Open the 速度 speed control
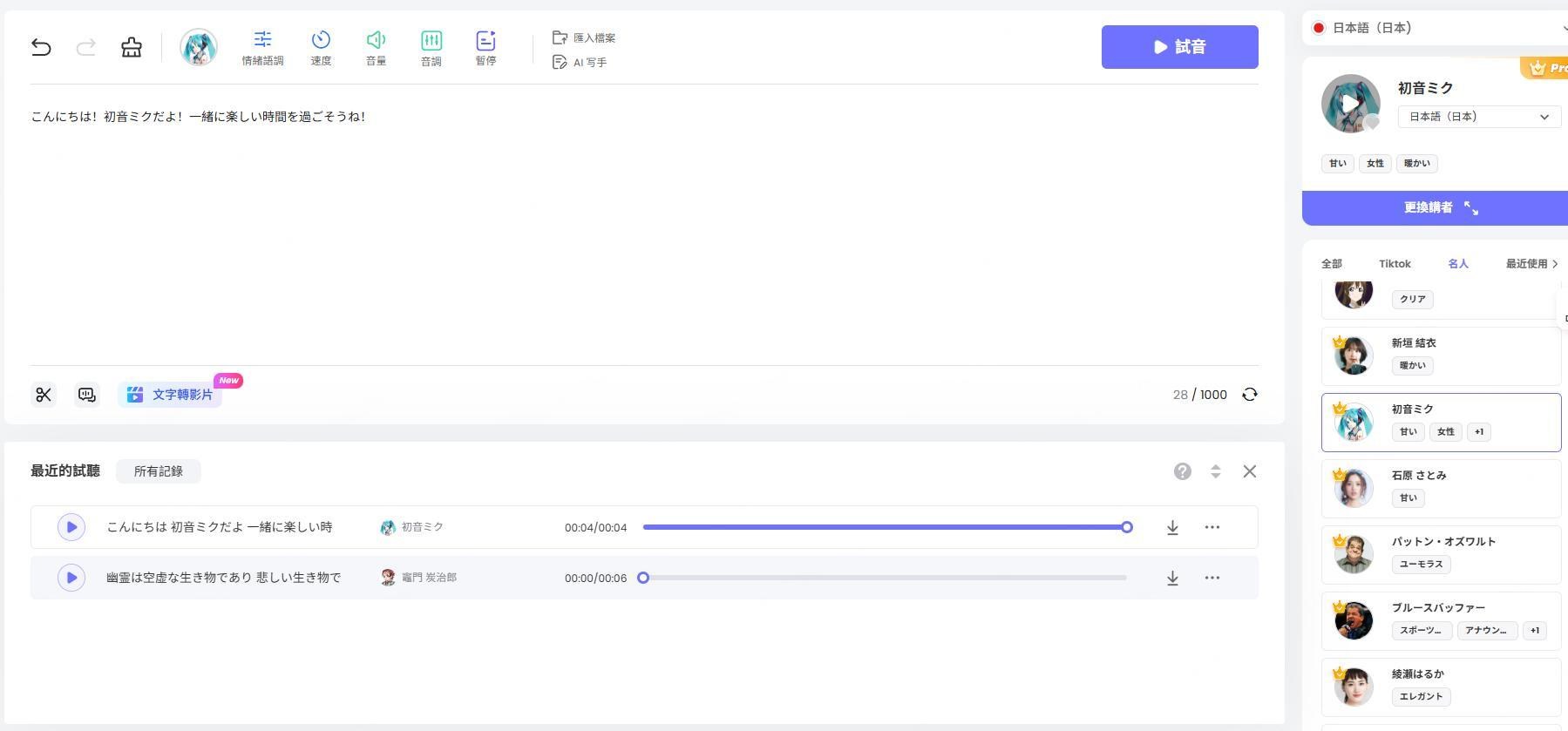Image resolution: width=1568 pixels, height=731 pixels. [x=321, y=48]
